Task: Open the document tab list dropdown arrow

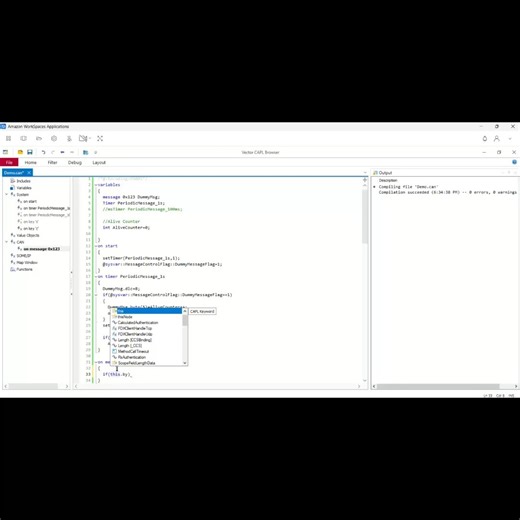Action: click(365, 173)
